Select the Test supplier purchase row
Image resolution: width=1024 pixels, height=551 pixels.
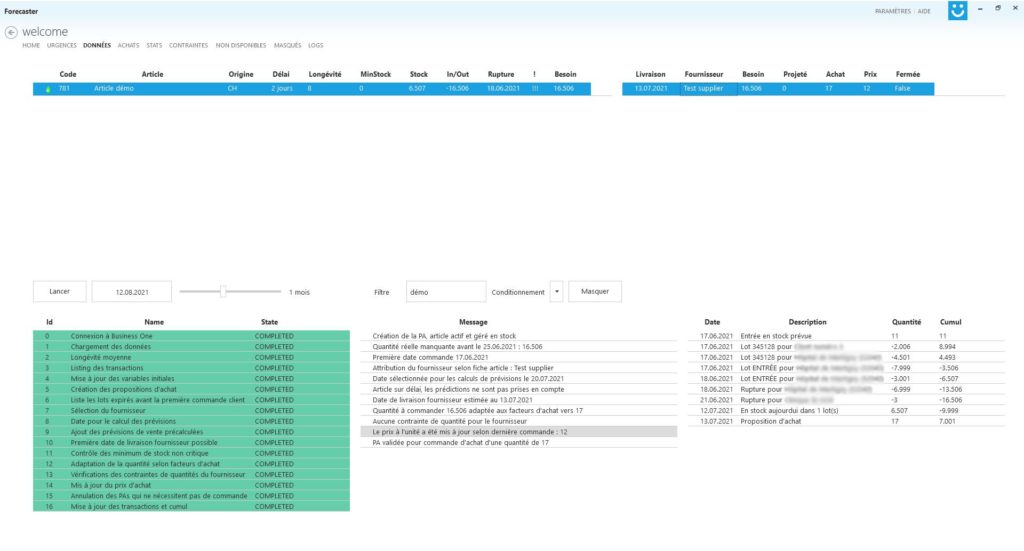point(778,89)
